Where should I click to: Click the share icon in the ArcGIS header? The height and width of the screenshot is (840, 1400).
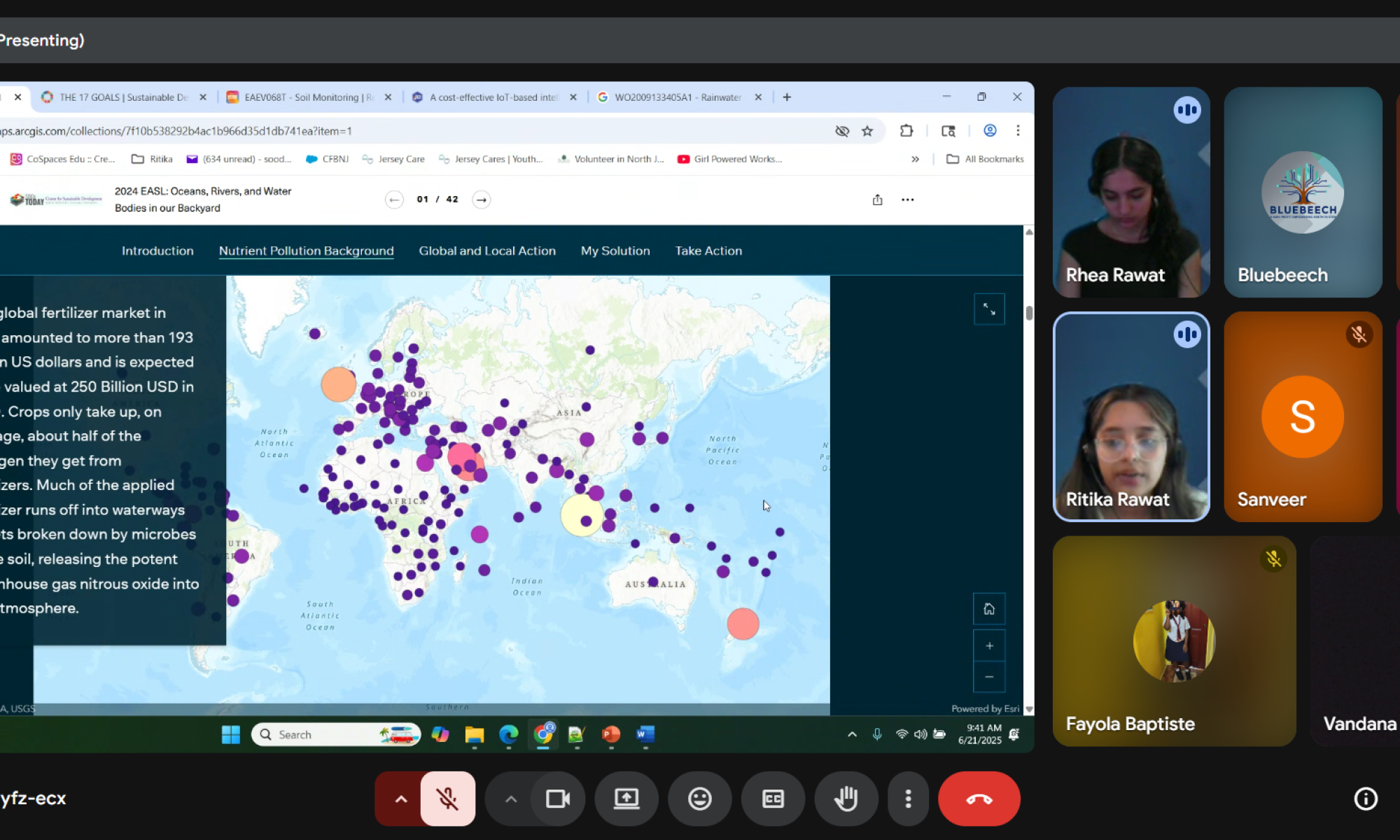(877, 199)
